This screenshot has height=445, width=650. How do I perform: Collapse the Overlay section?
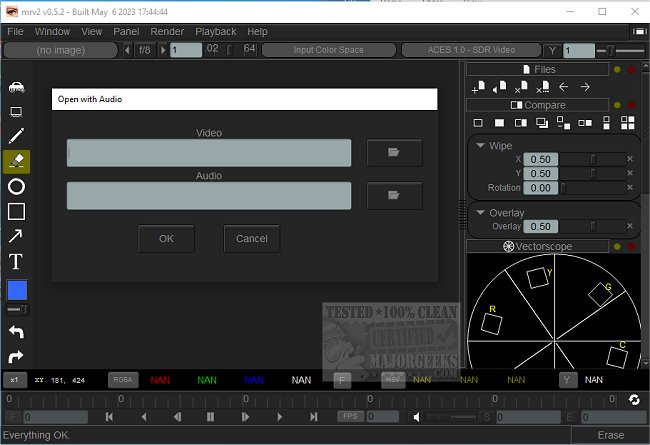coord(480,213)
